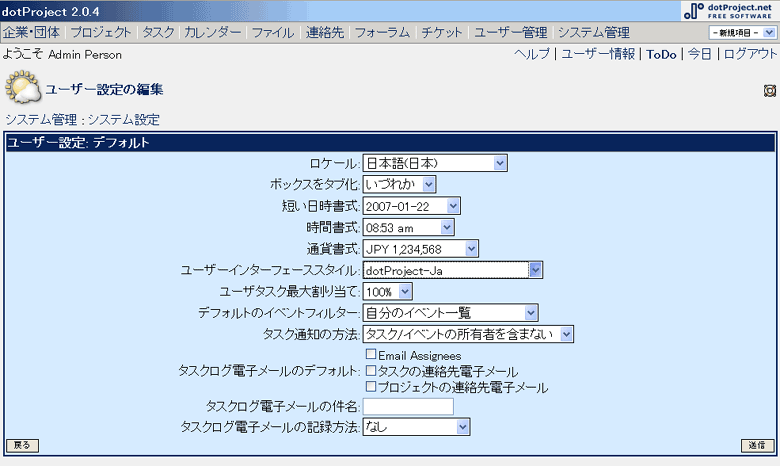
Task: Click the sun and cloud settings icon
Action: [22, 88]
